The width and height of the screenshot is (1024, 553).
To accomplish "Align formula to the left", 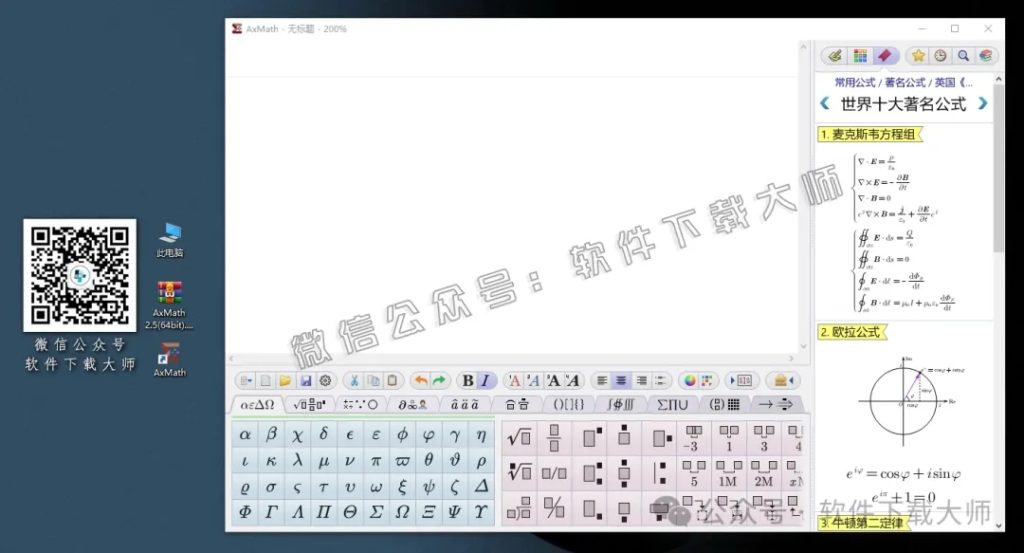I will [602, 381].
